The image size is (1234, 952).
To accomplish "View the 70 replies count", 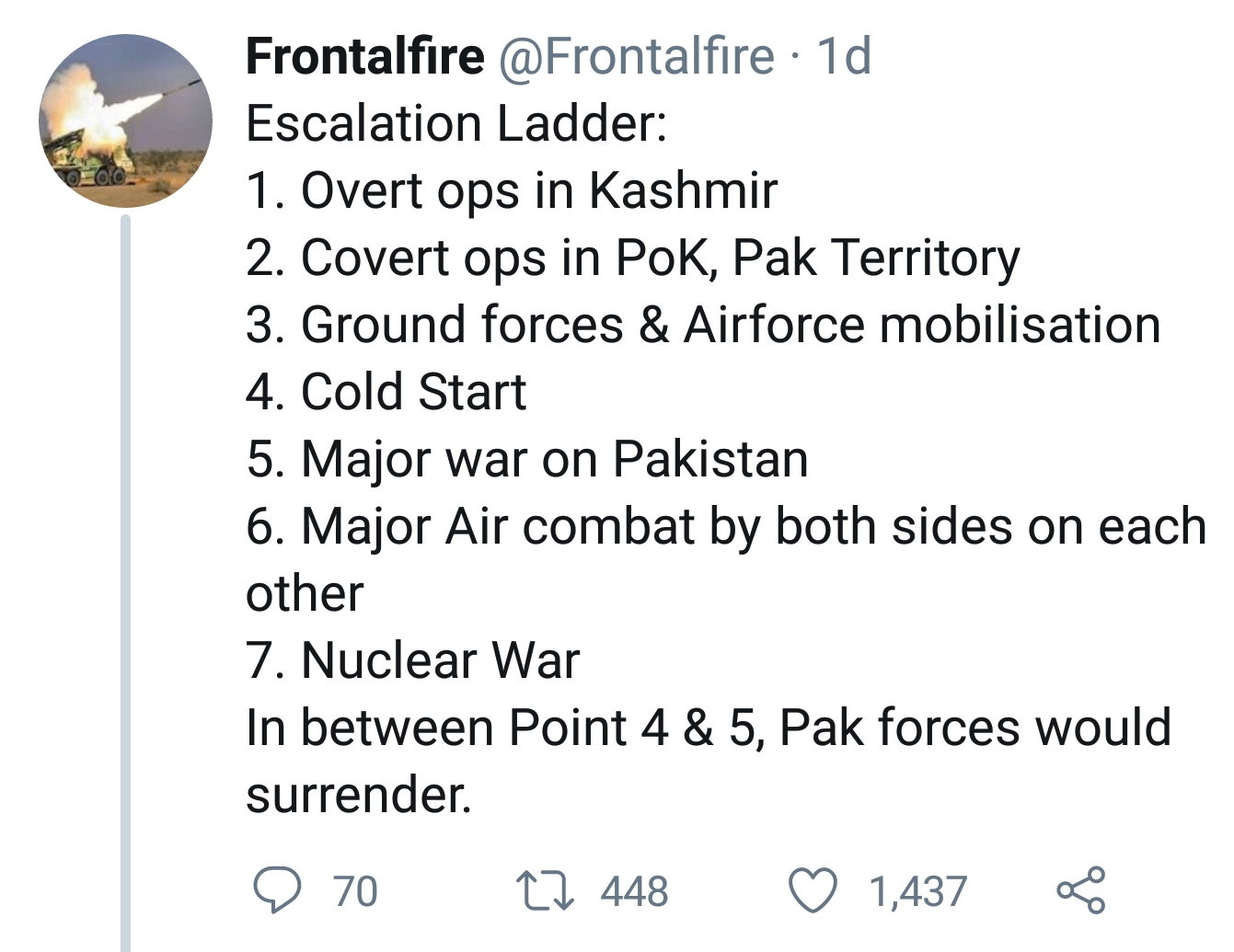I will [x=355, y=891].
